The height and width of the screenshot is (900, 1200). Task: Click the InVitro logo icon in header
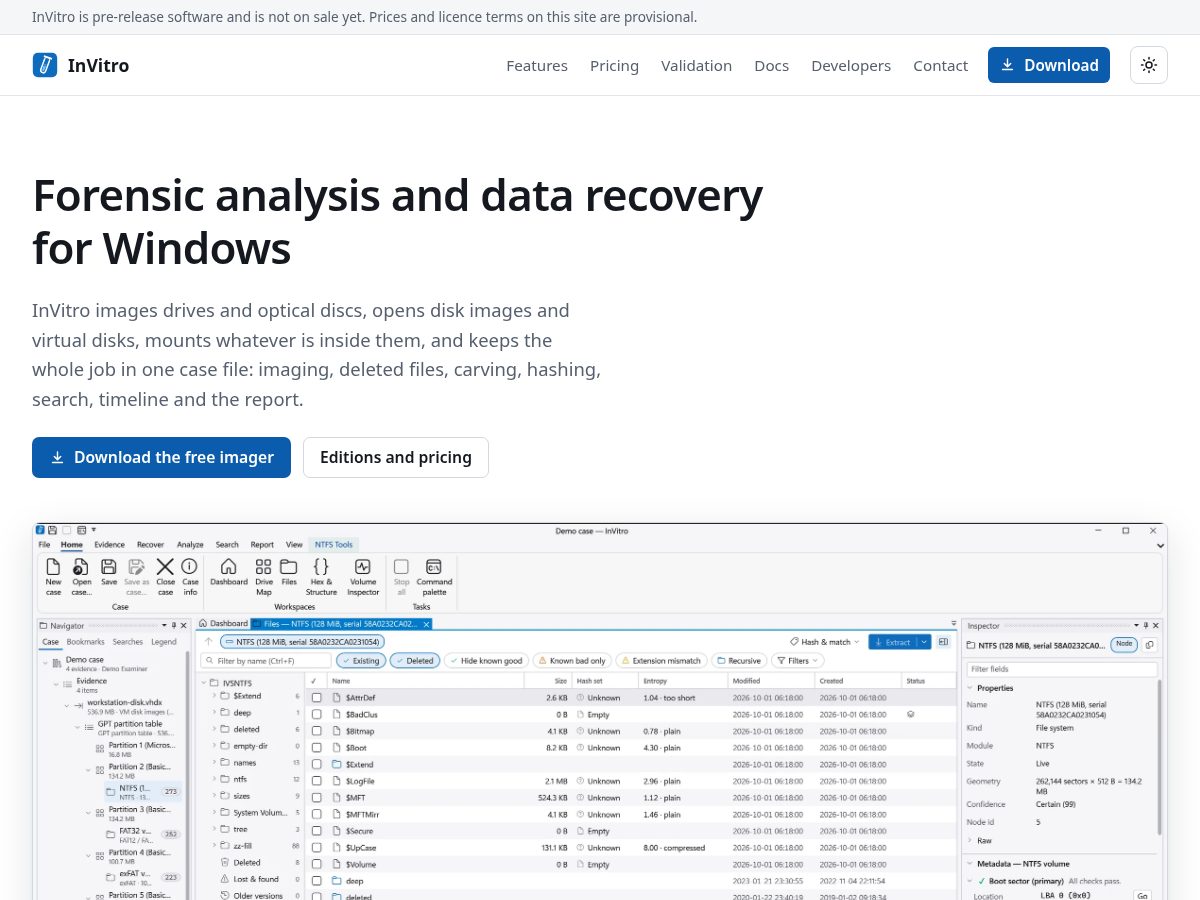pyautogui.click(x=45, y=65)
